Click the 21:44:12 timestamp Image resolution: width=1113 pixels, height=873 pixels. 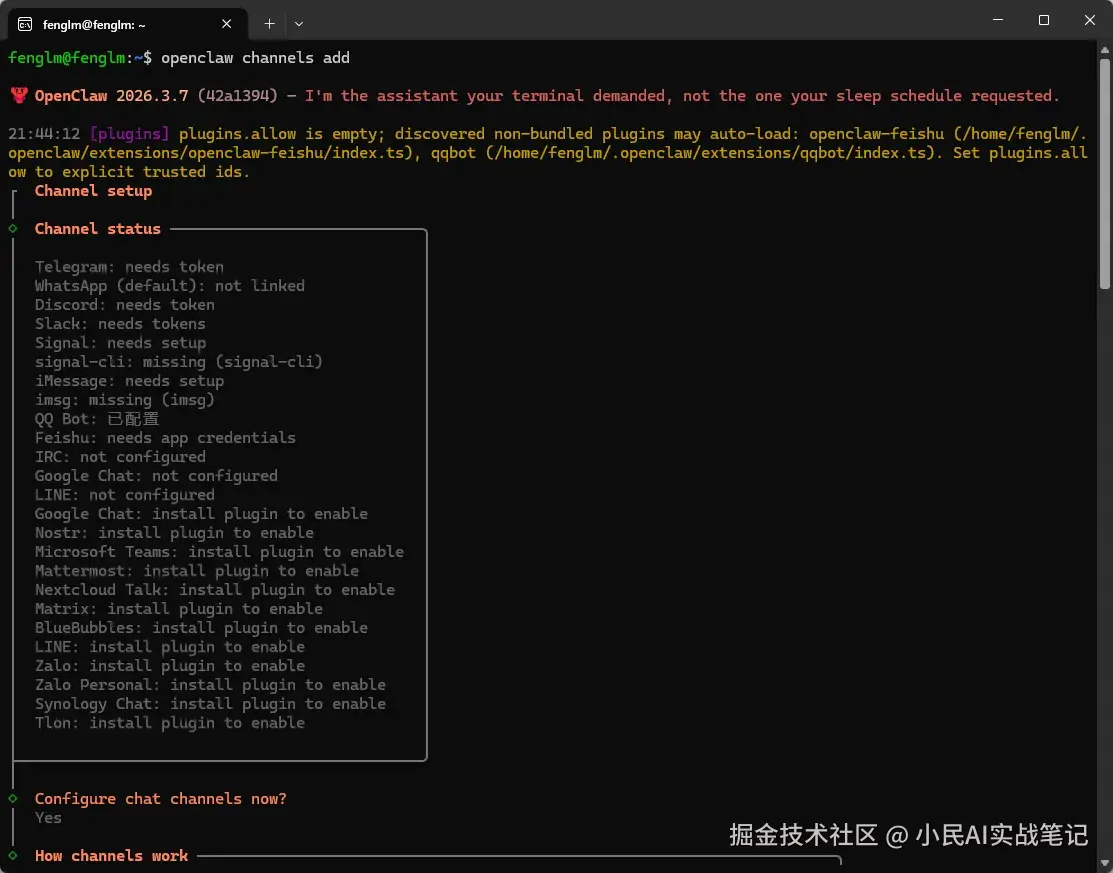[43, 133]
